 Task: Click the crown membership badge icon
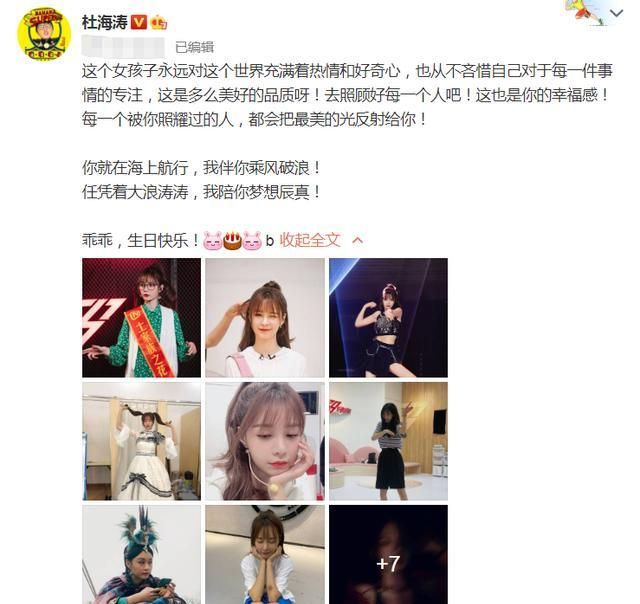[159, 22]
